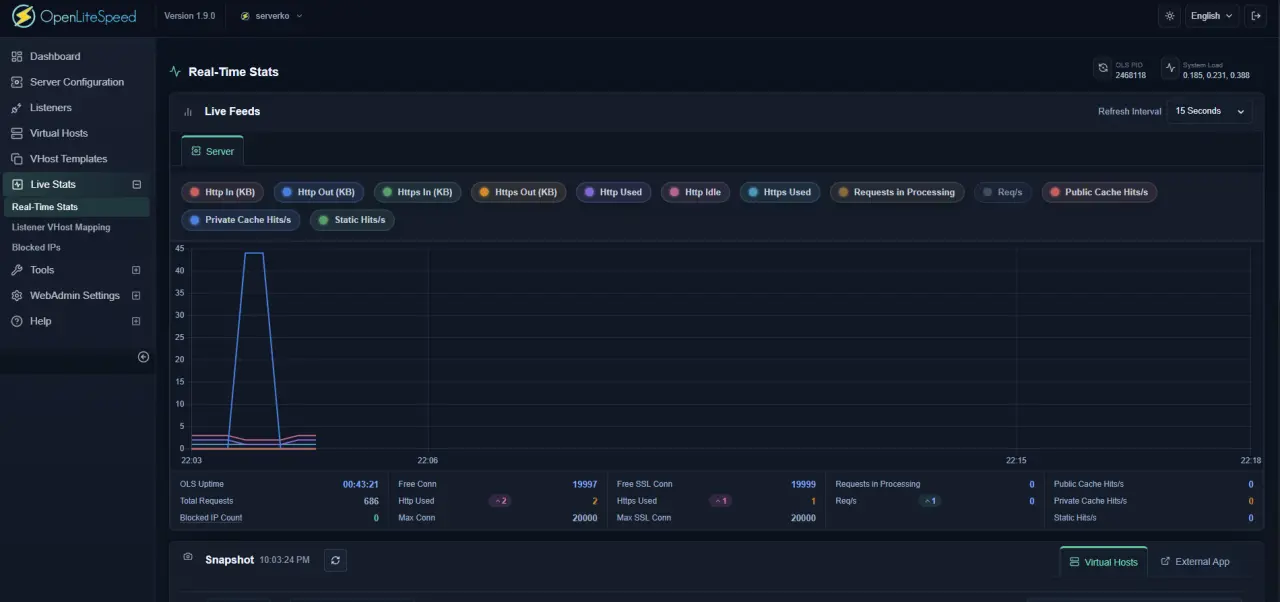Click the camera icon next to Snapshot

click(x=187, y=556)
